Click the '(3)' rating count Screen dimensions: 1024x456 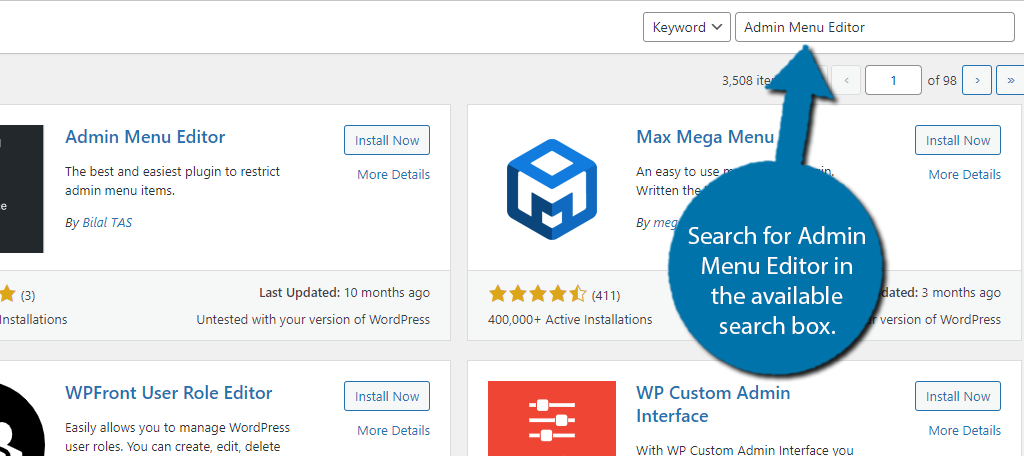[27, 295]
